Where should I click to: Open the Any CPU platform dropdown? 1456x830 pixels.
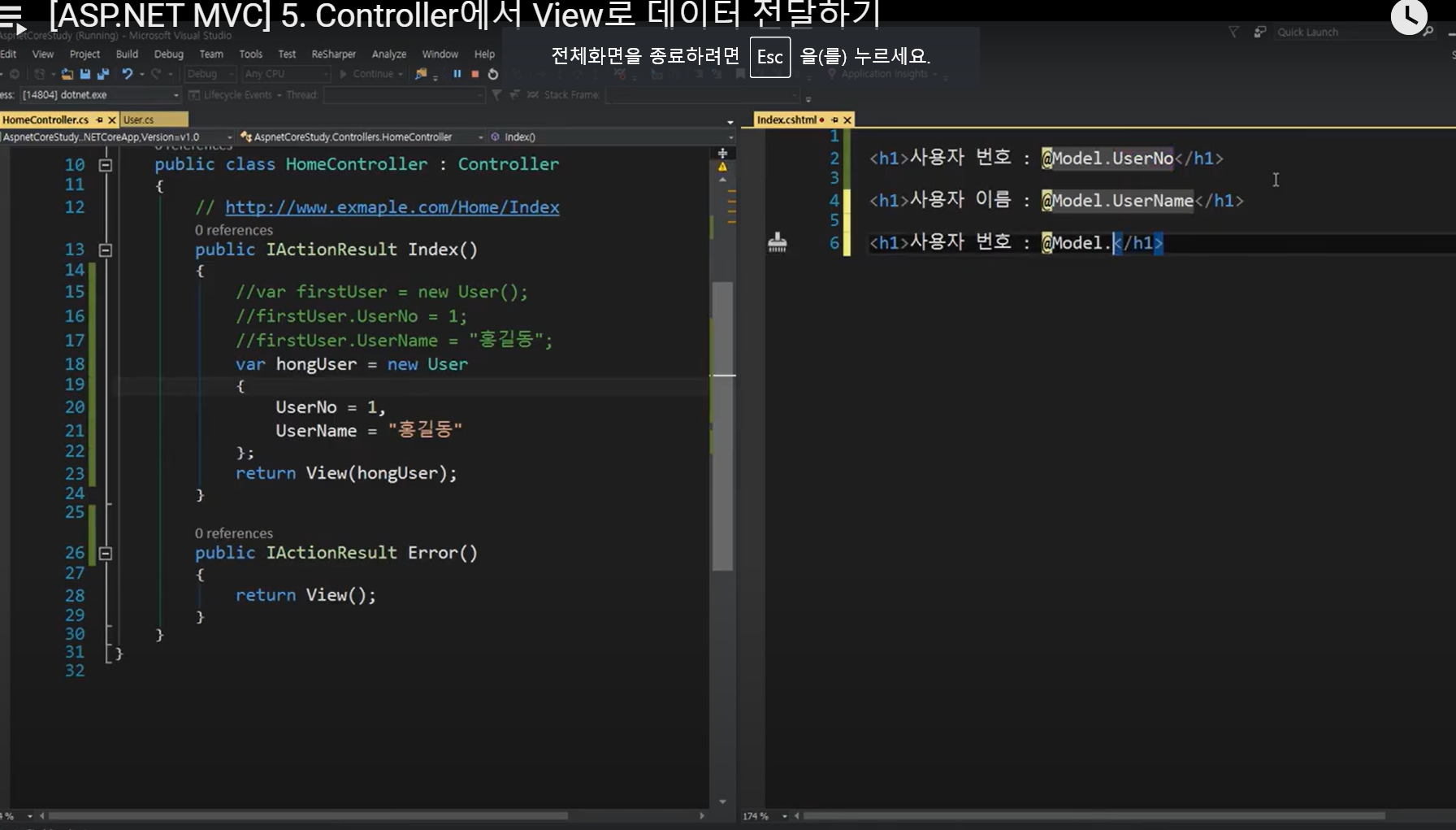286,74
